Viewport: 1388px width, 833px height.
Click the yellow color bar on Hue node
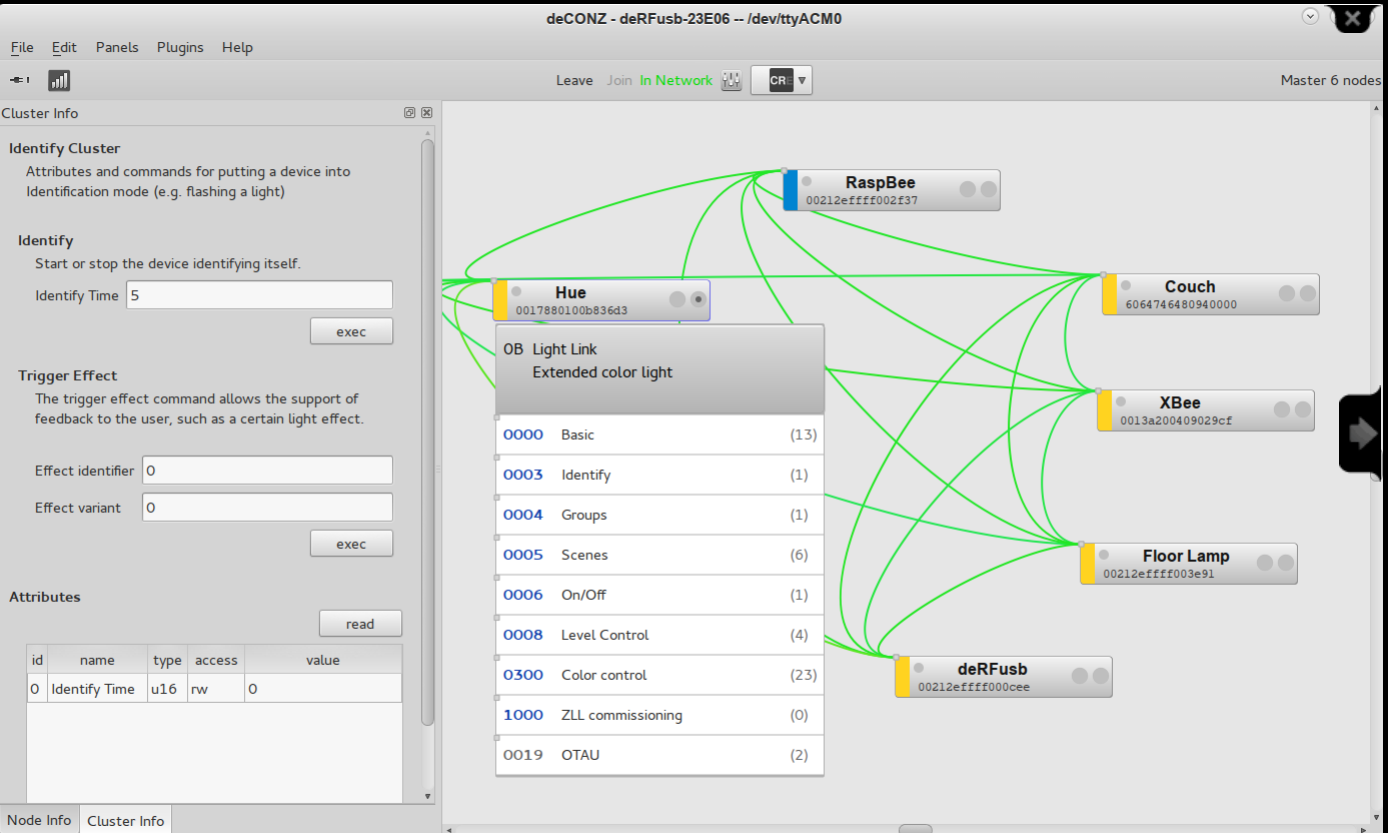pos(500,300)
